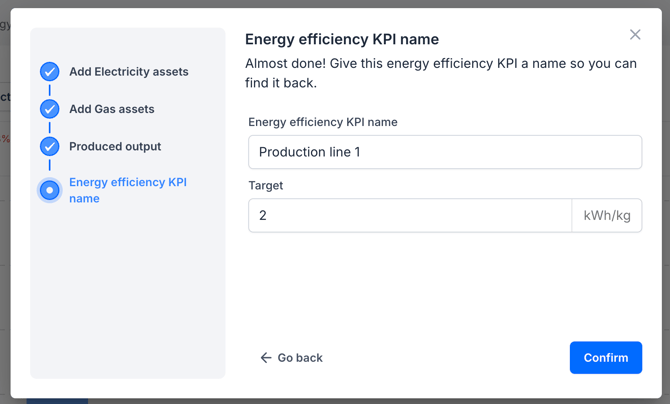Select the Energy efficiency KPI name step label
670x404 pixels.
(x=127, y=190)
